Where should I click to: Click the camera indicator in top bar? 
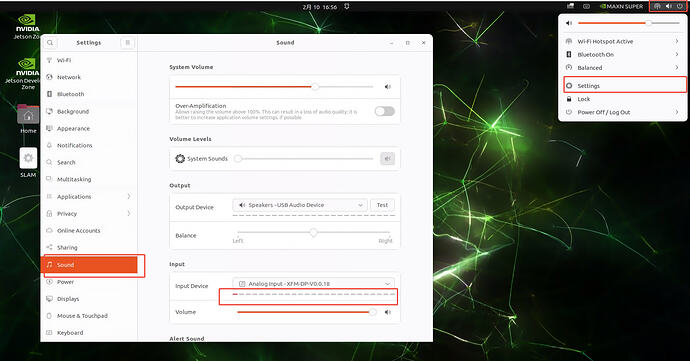click(587, 6)
